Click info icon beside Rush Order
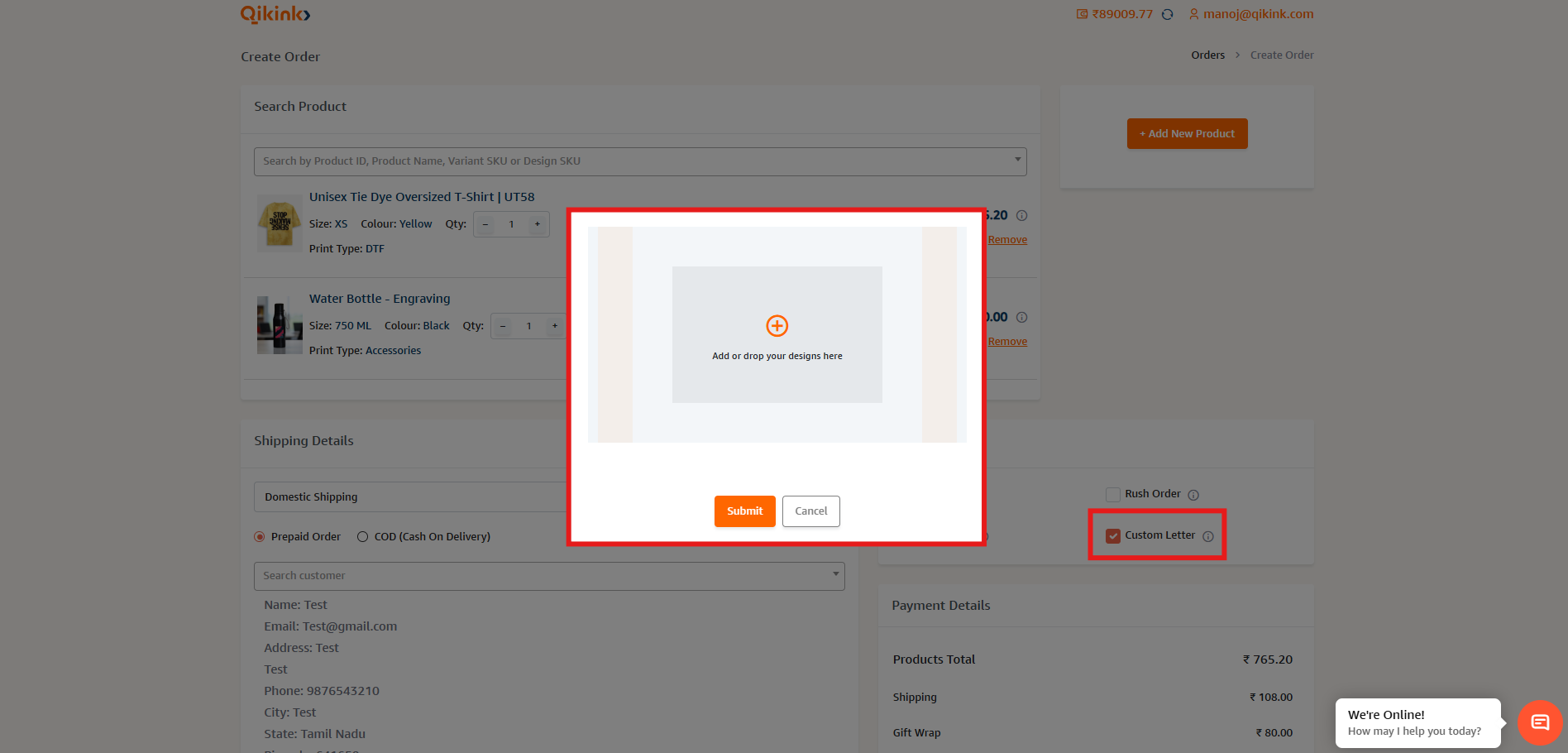This screenshot has height=753, width=1568. [x=1193, y=495]
